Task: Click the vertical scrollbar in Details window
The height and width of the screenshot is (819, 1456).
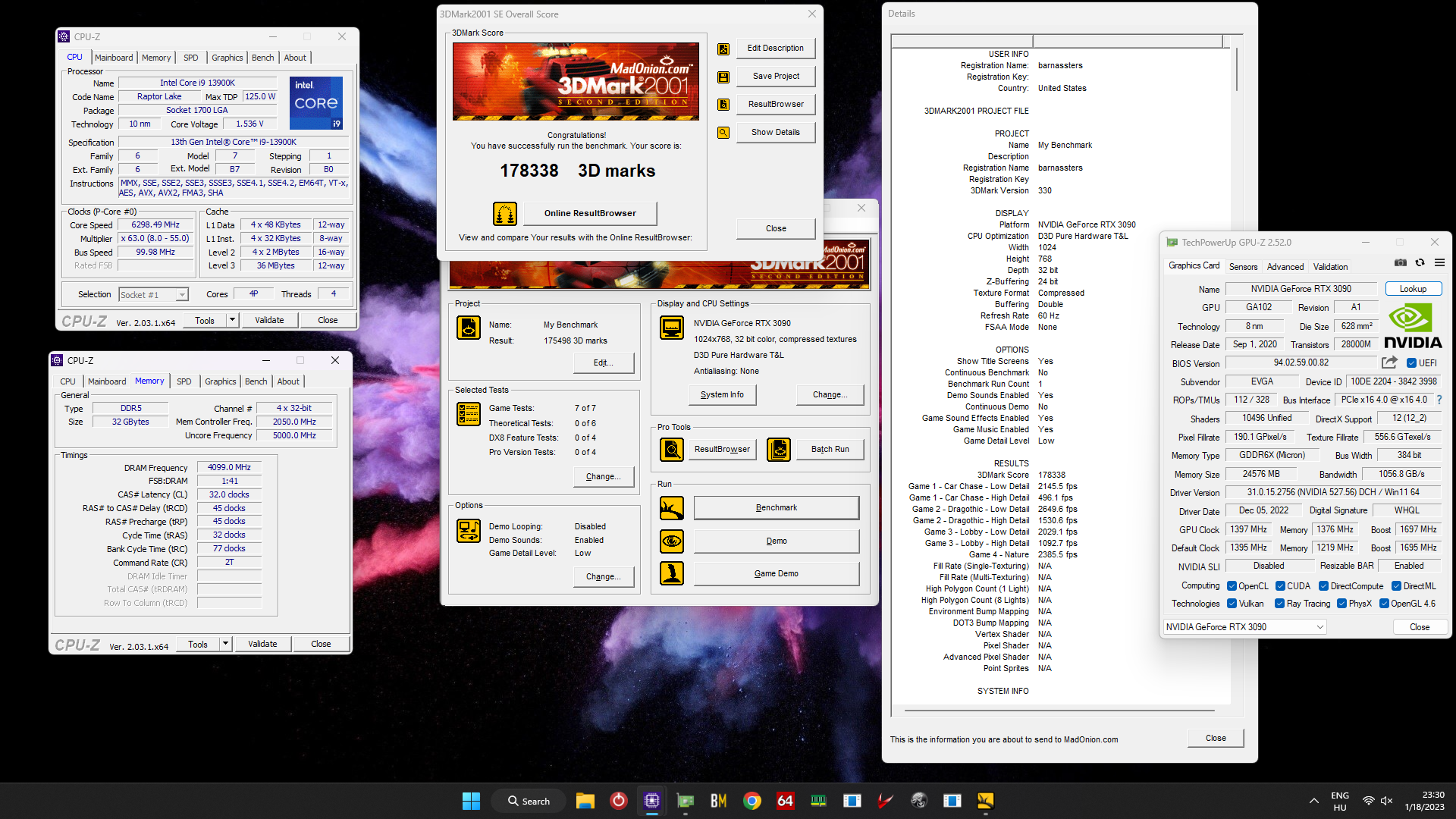Action: coord(1236,68)
